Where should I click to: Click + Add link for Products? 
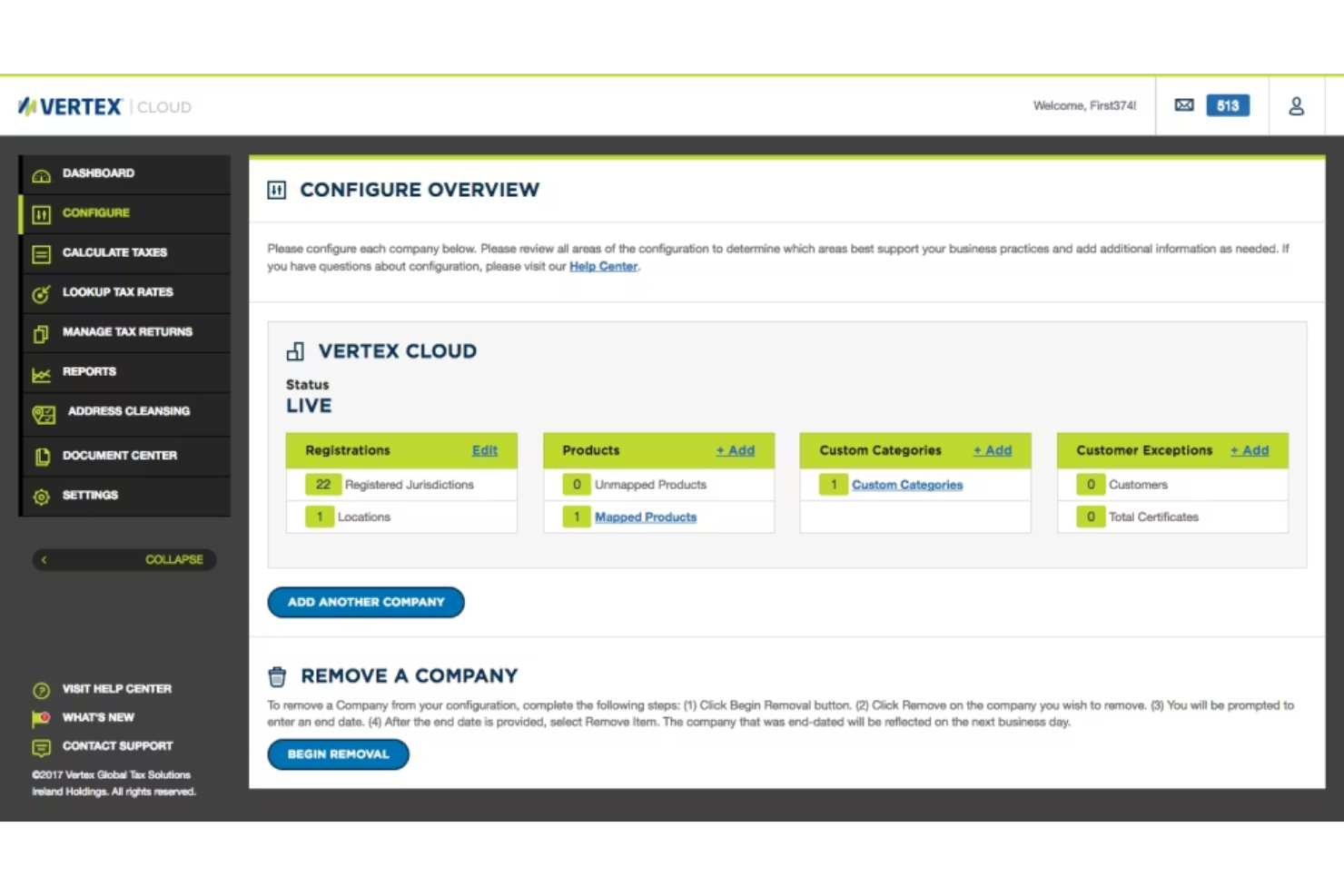point(736,450)
